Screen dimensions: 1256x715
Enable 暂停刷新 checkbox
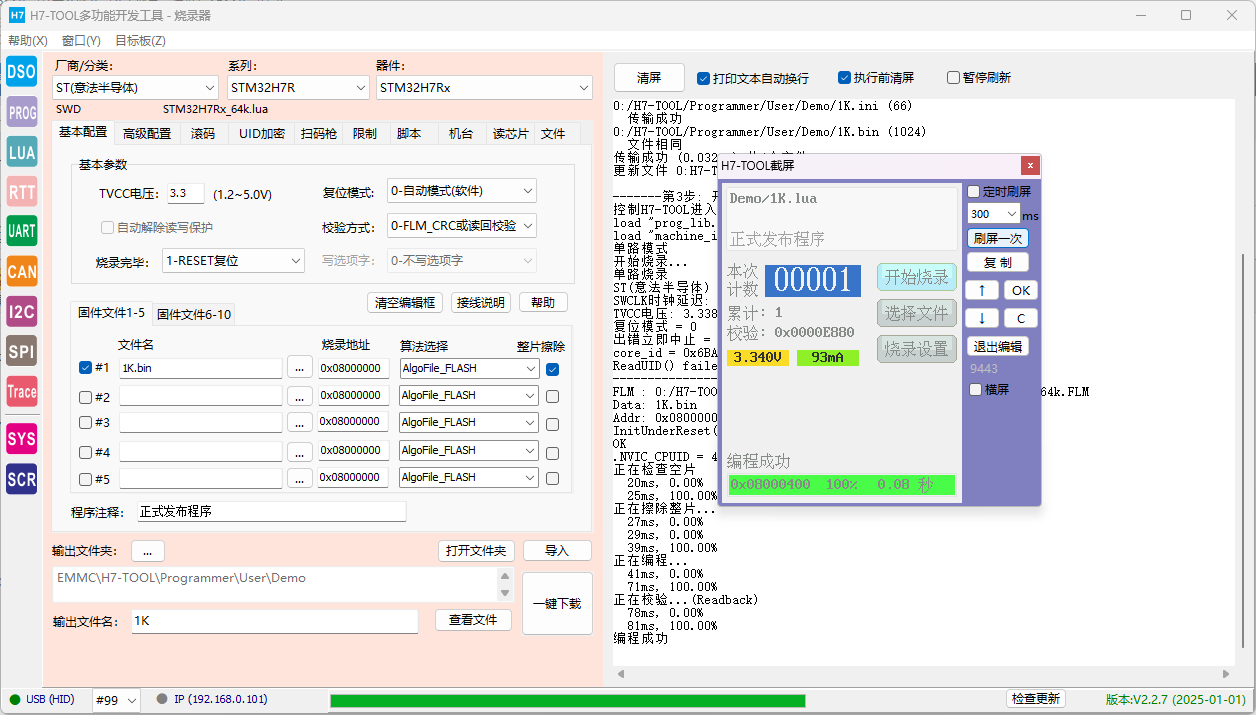coord(953,78)
